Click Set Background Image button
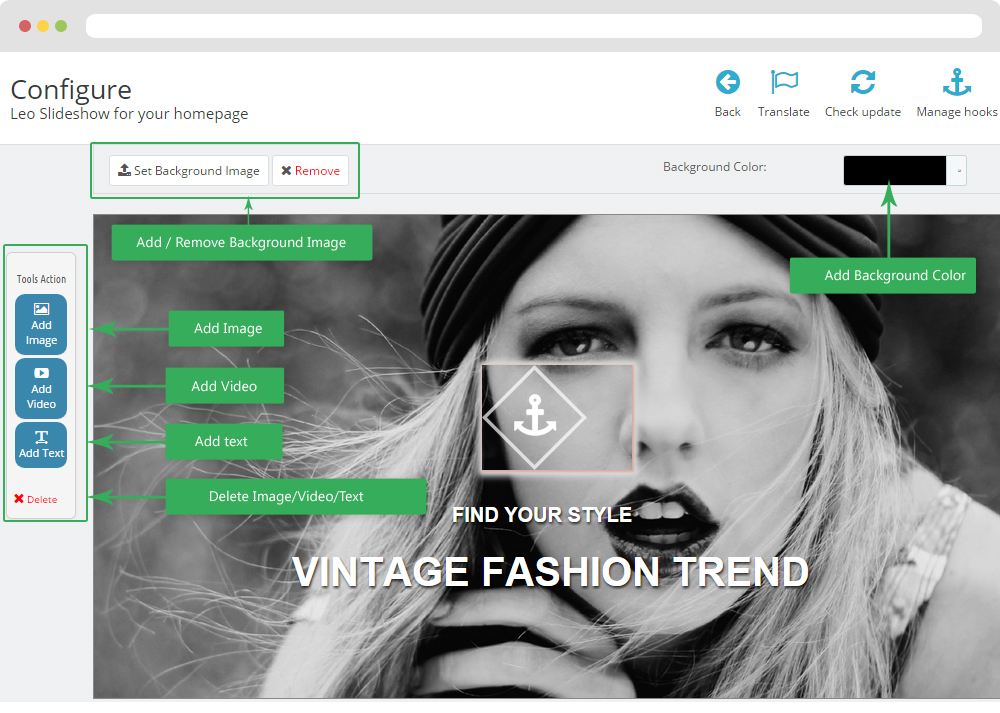The width and height of the screenshot is (1000, 713). coord(189,170)
